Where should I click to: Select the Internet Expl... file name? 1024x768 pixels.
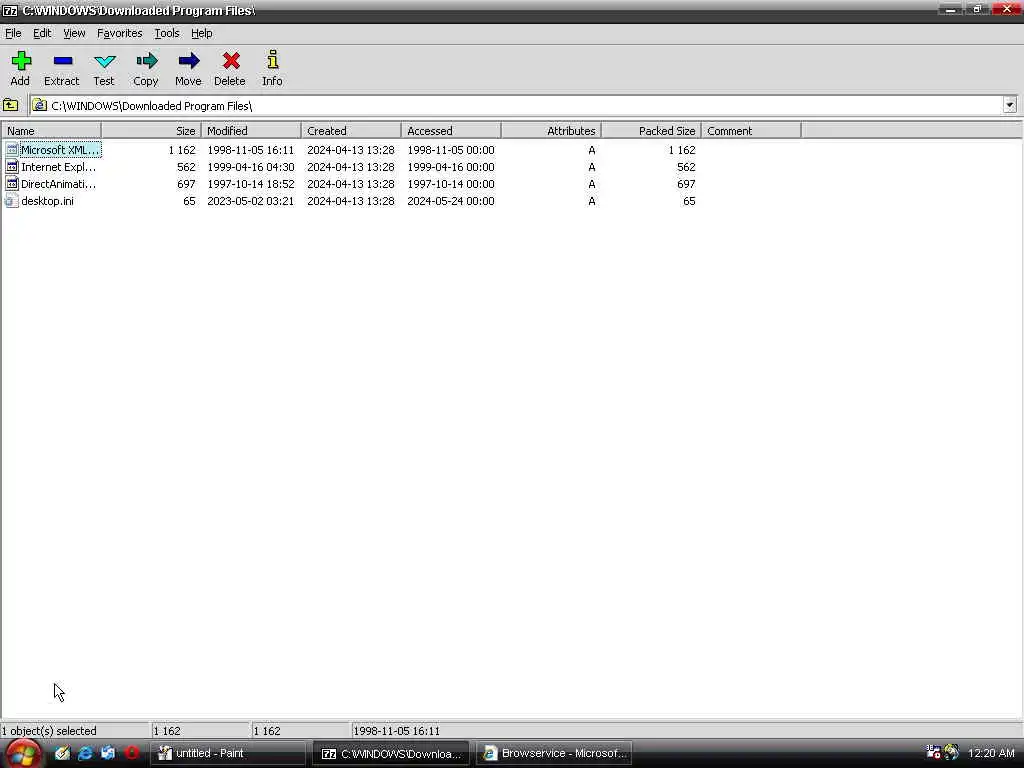click(x=59, y=167)
